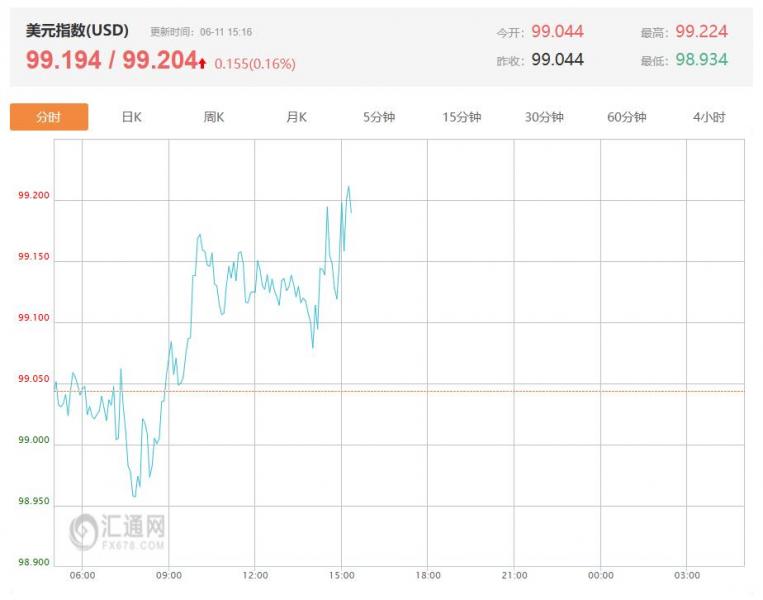Click the 最高 value 99.224
This screenshot has height=600, width=763.
(701, 32)
